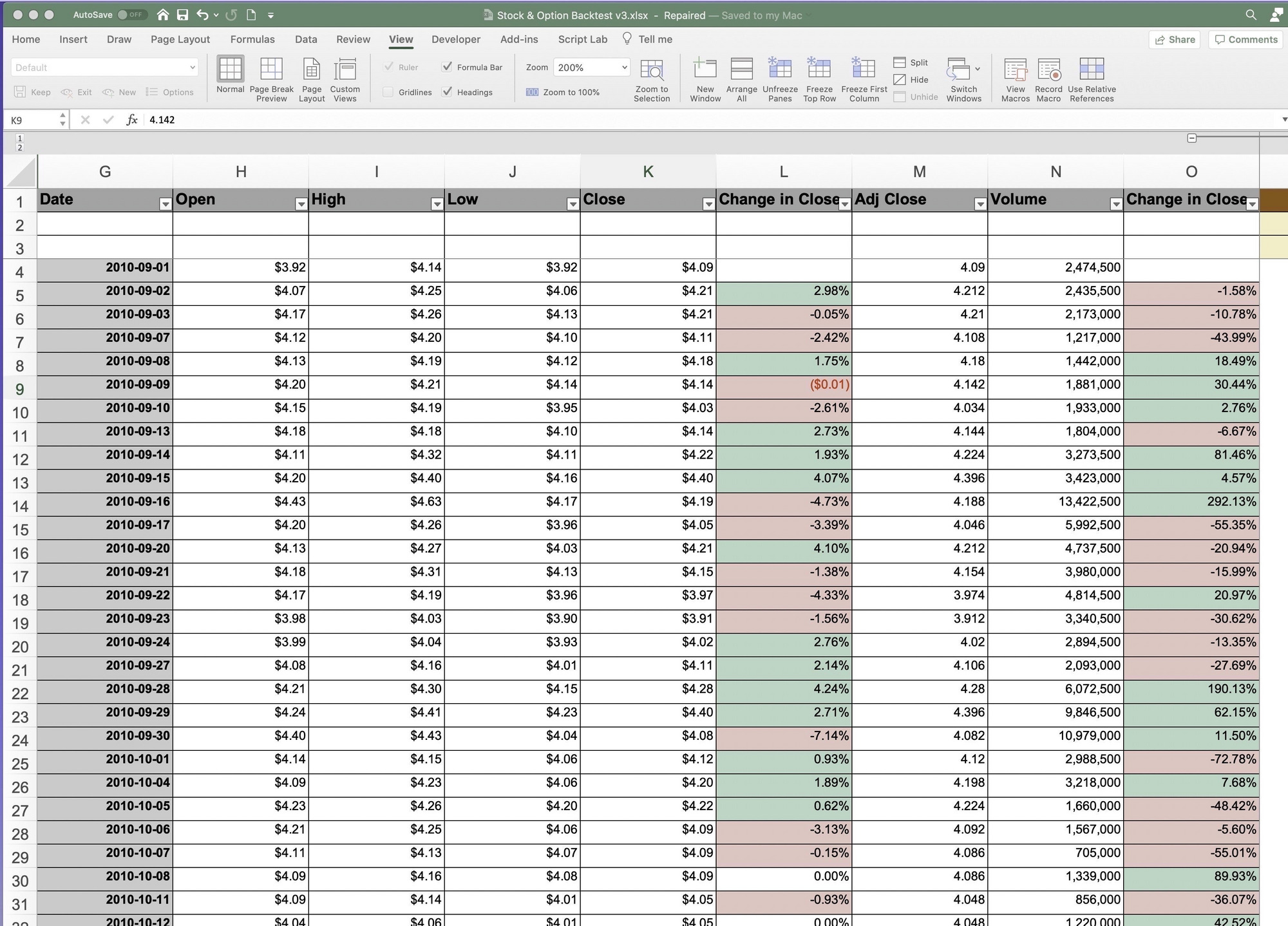This screenshot has height=926, width=1288.
Task: Open the Date column filter dropdown
Action: tap(166, 204)
